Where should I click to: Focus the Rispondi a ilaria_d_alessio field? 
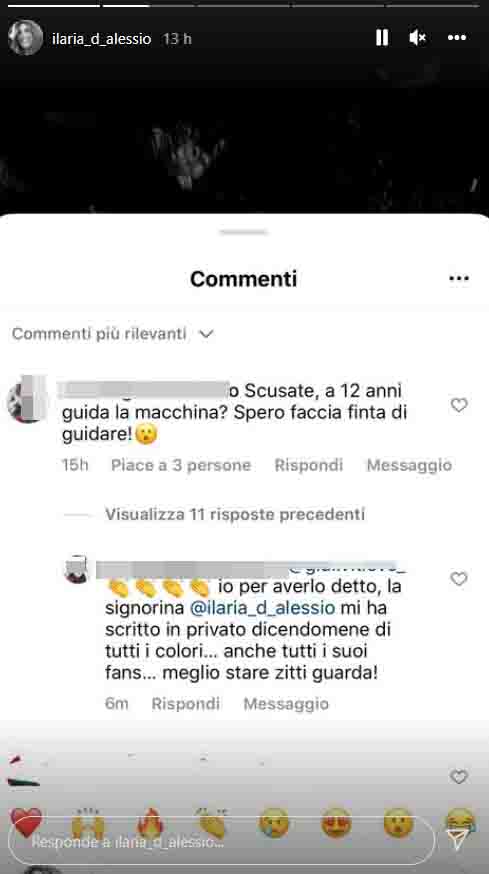(x=221, y=842)
